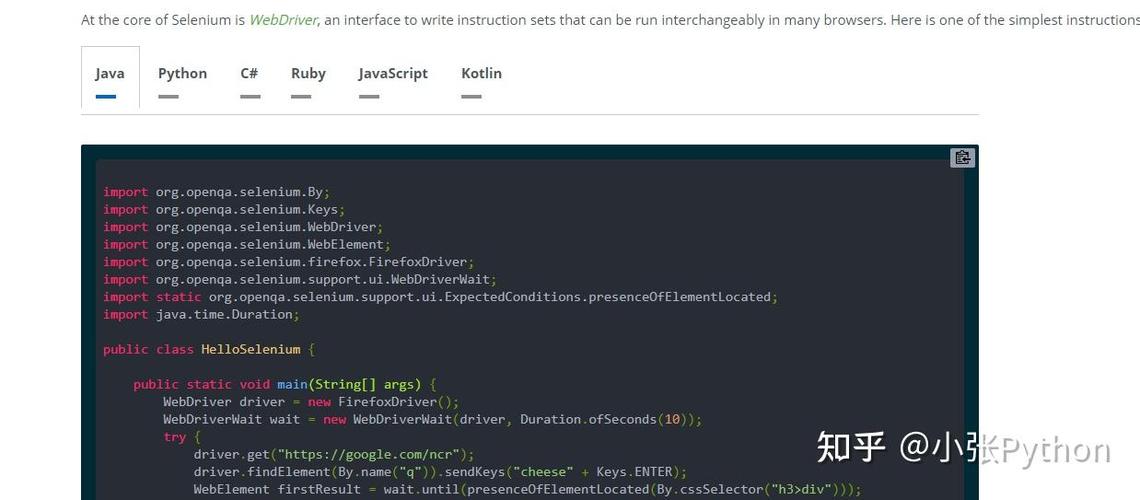The width and height of the screenshot is (1140, 500).
Task: Switch to the Python tab
Action: pyautogui.click(x=182, y=74)
